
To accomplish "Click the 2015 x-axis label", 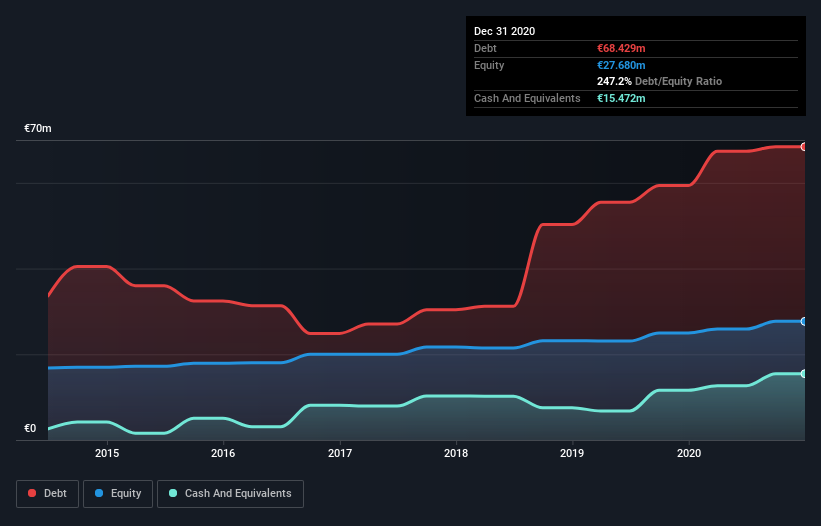I will (x=107, y=453).
